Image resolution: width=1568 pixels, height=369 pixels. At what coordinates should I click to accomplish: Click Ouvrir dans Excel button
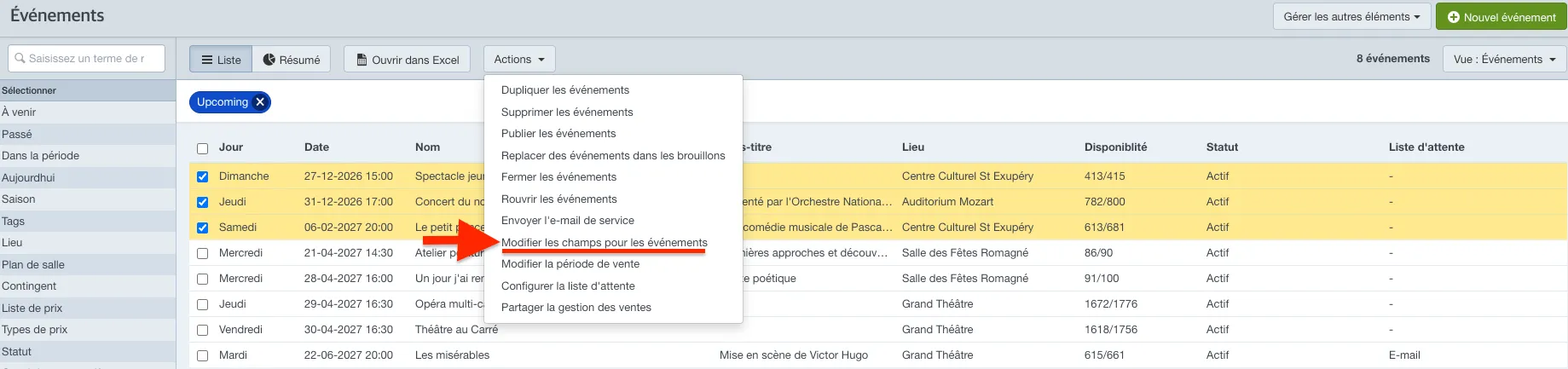coord(407,59)
